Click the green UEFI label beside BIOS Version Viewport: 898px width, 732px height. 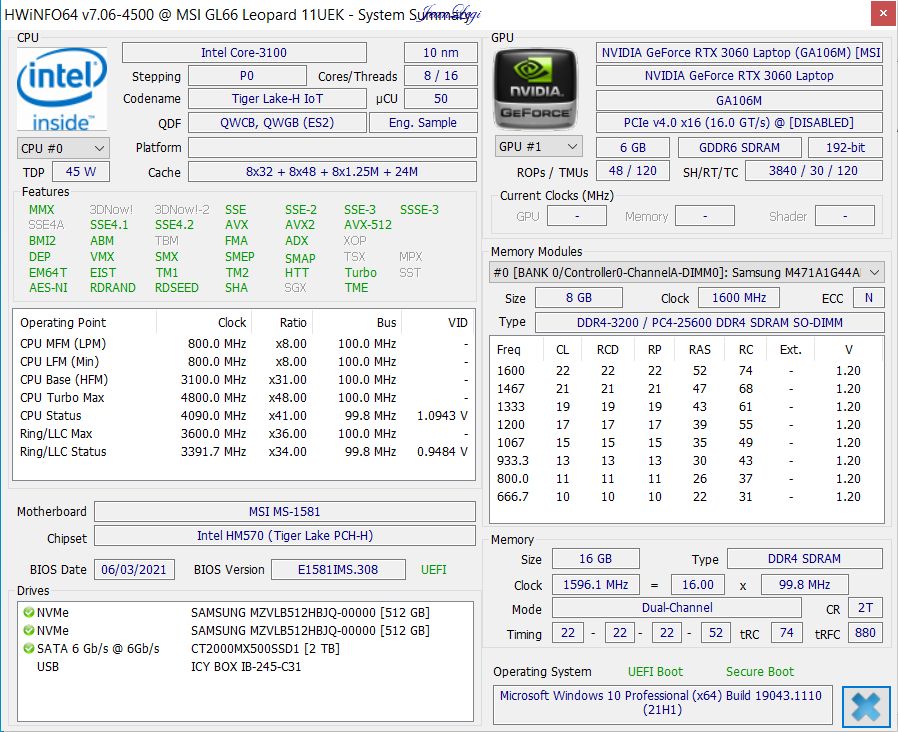(433, 569)
